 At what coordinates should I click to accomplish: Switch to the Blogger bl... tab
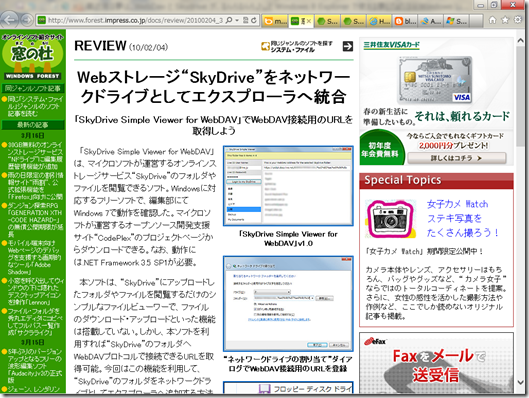coord(406,21)
